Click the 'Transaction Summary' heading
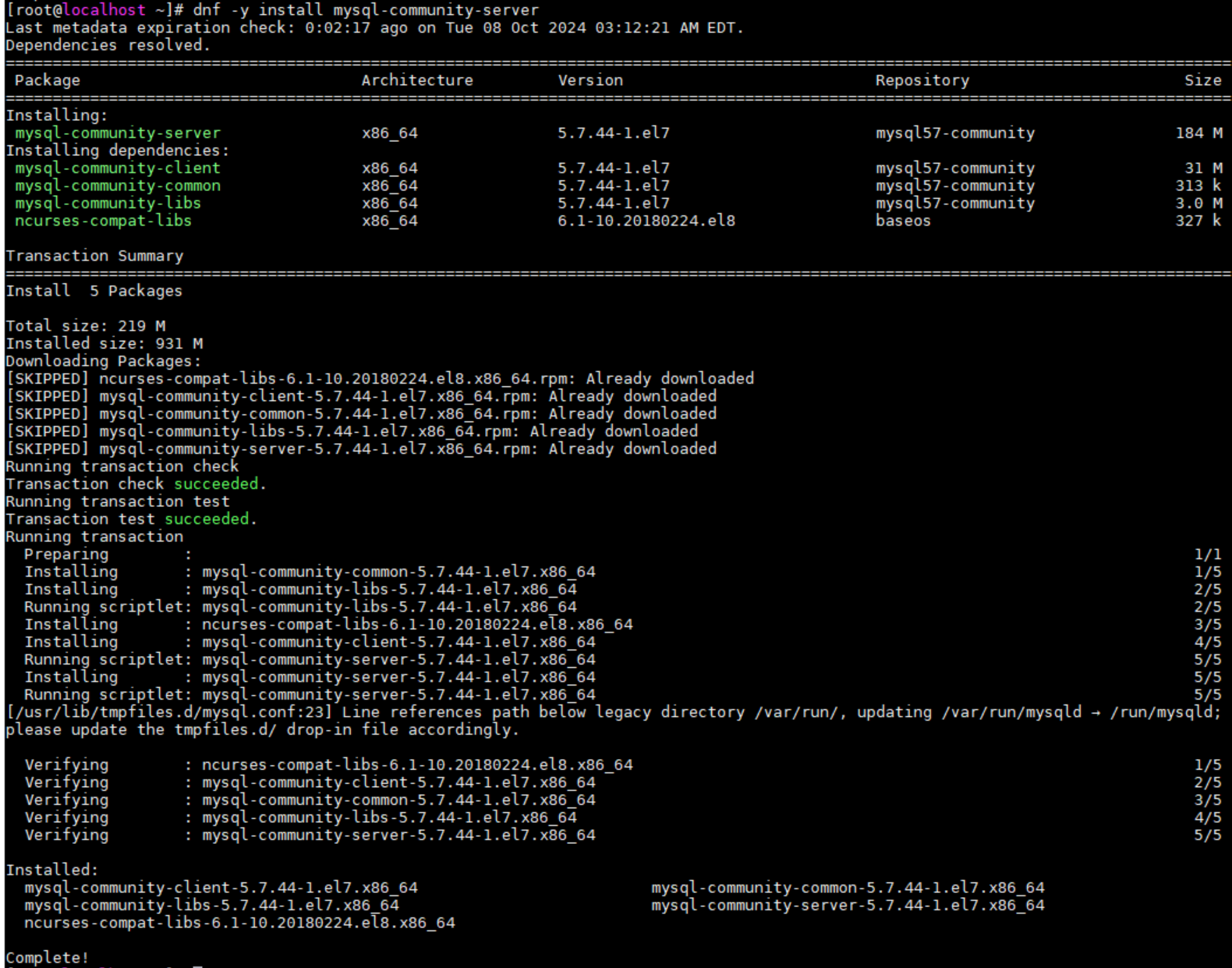 pyautogui.click(x=94, y=256)
